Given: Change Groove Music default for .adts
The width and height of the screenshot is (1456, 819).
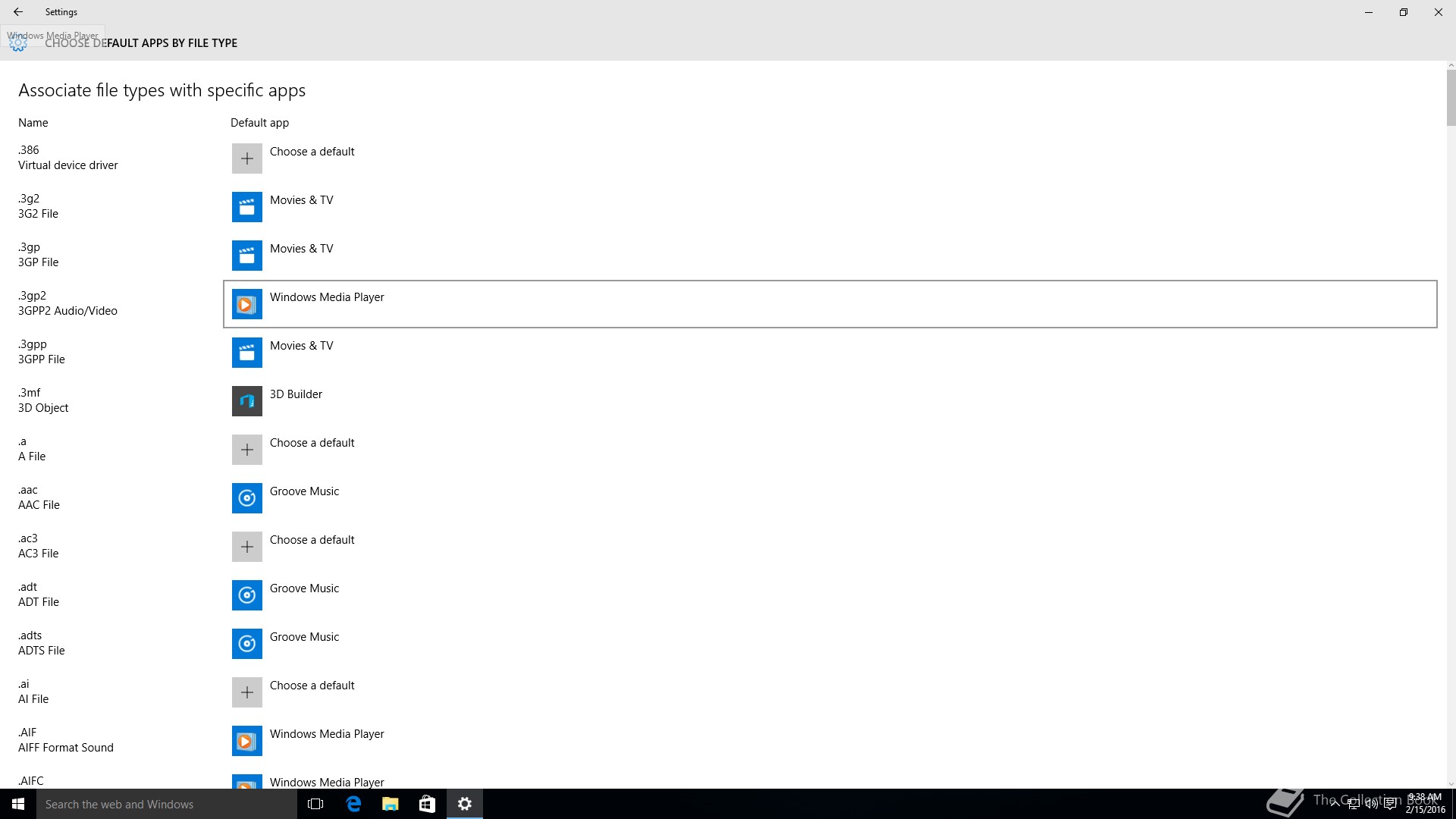Looking at the screenshot, I should [830, 644].
